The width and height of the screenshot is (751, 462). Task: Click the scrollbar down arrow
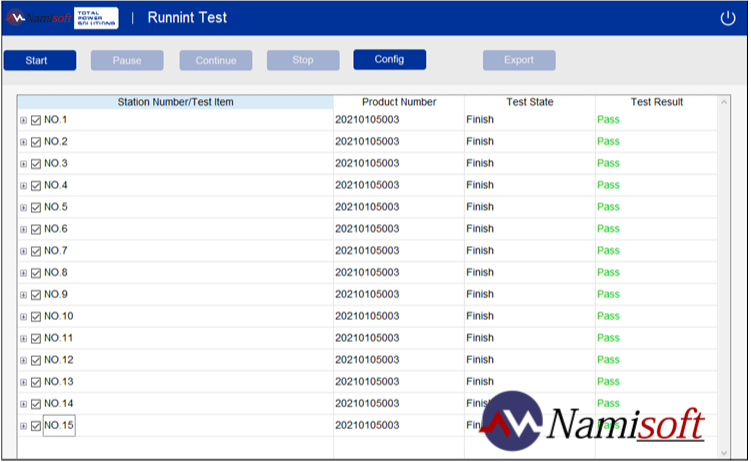(724, 453)
